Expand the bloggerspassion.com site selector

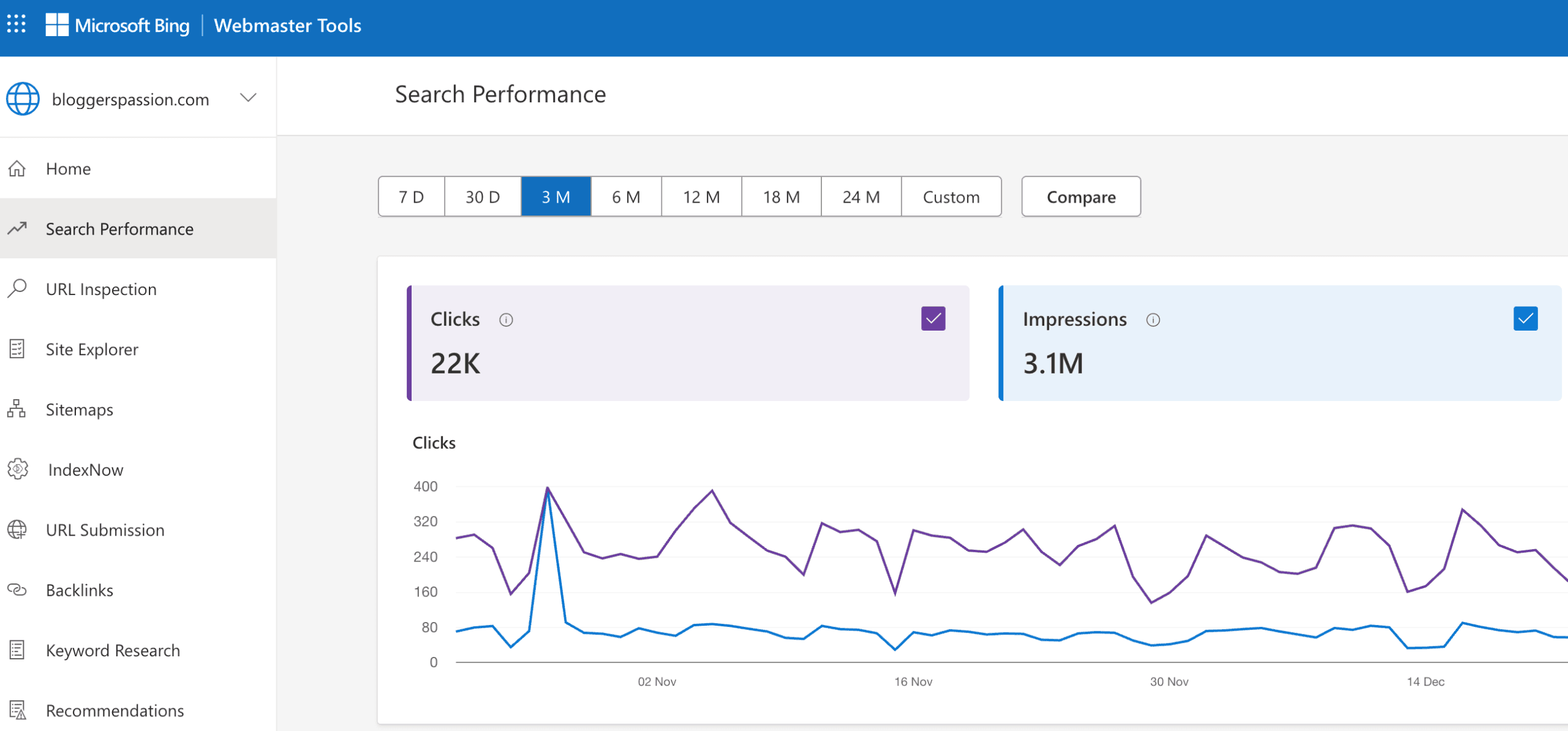pyautogui.click(x=248, y=98)
